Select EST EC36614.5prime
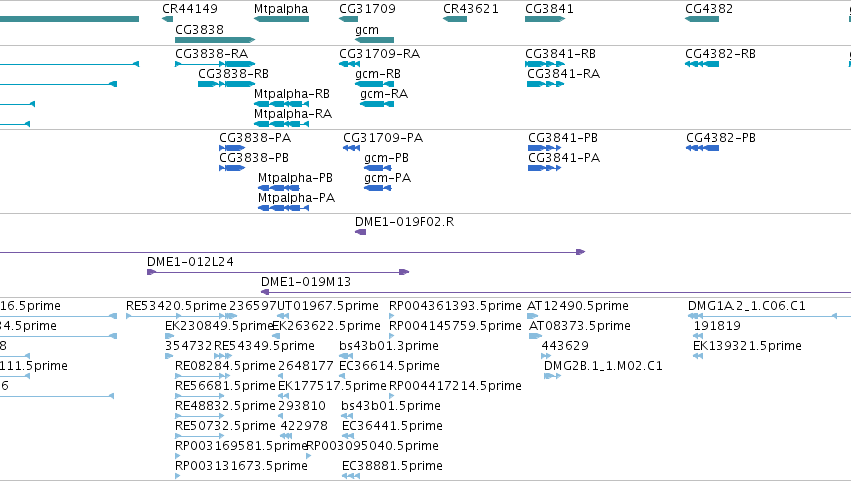 [389, 366]
